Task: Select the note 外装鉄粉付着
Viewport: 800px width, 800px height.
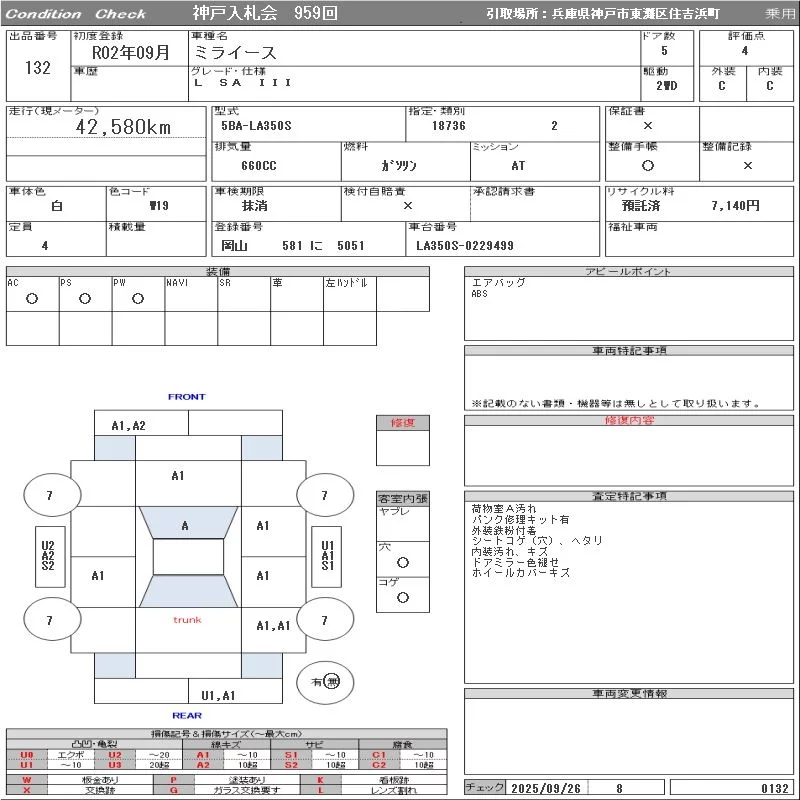Action: [504, 530]
